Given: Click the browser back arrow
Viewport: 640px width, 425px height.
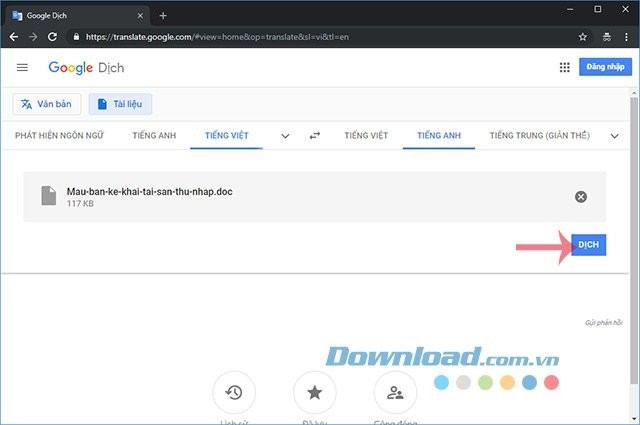Looking at the screenshot, I should pyautogui.click(x=13, y=37).
